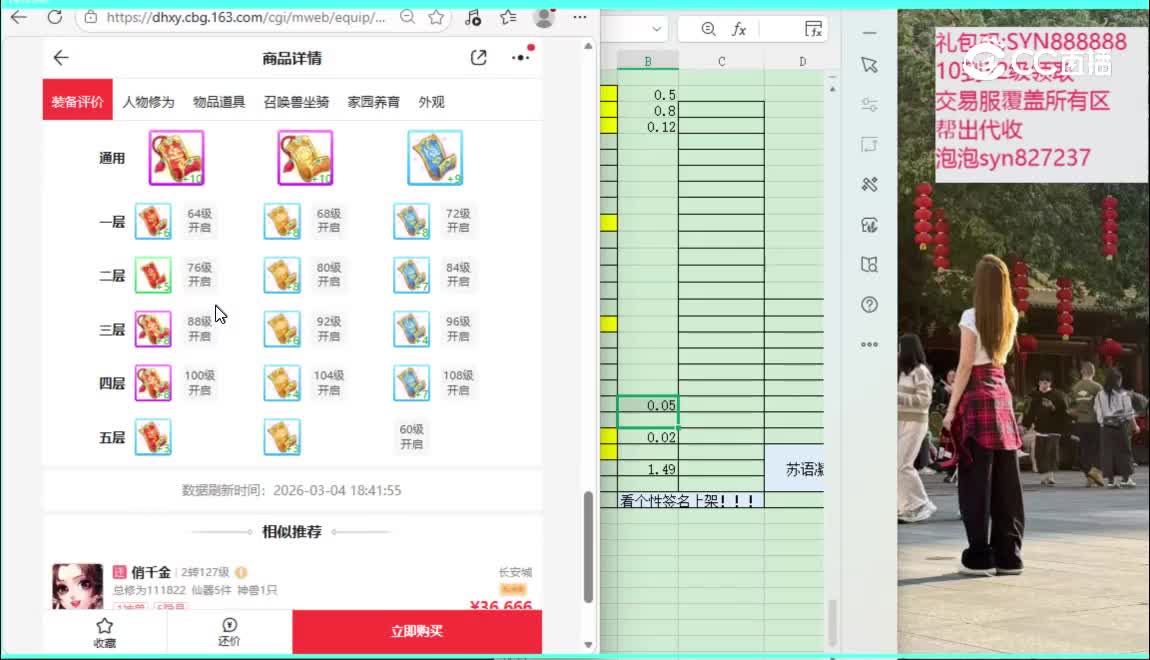Switch to the 人物修为 tab
The image size is (1150, 660).
[148, 101]
